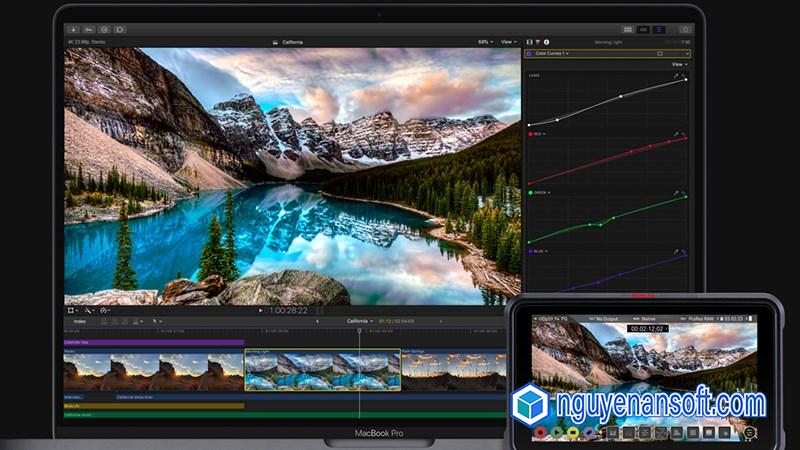The width and height of the screenshot is (800, 450).
Task: Toggle the inspector panel button at top right
Action: click(659, 30)
